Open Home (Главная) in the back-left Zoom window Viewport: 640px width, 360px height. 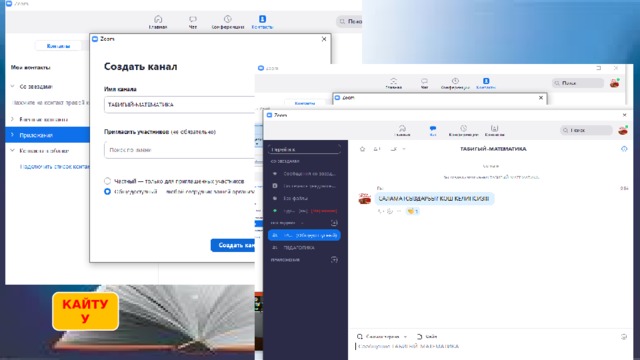[x=158, y=22]
